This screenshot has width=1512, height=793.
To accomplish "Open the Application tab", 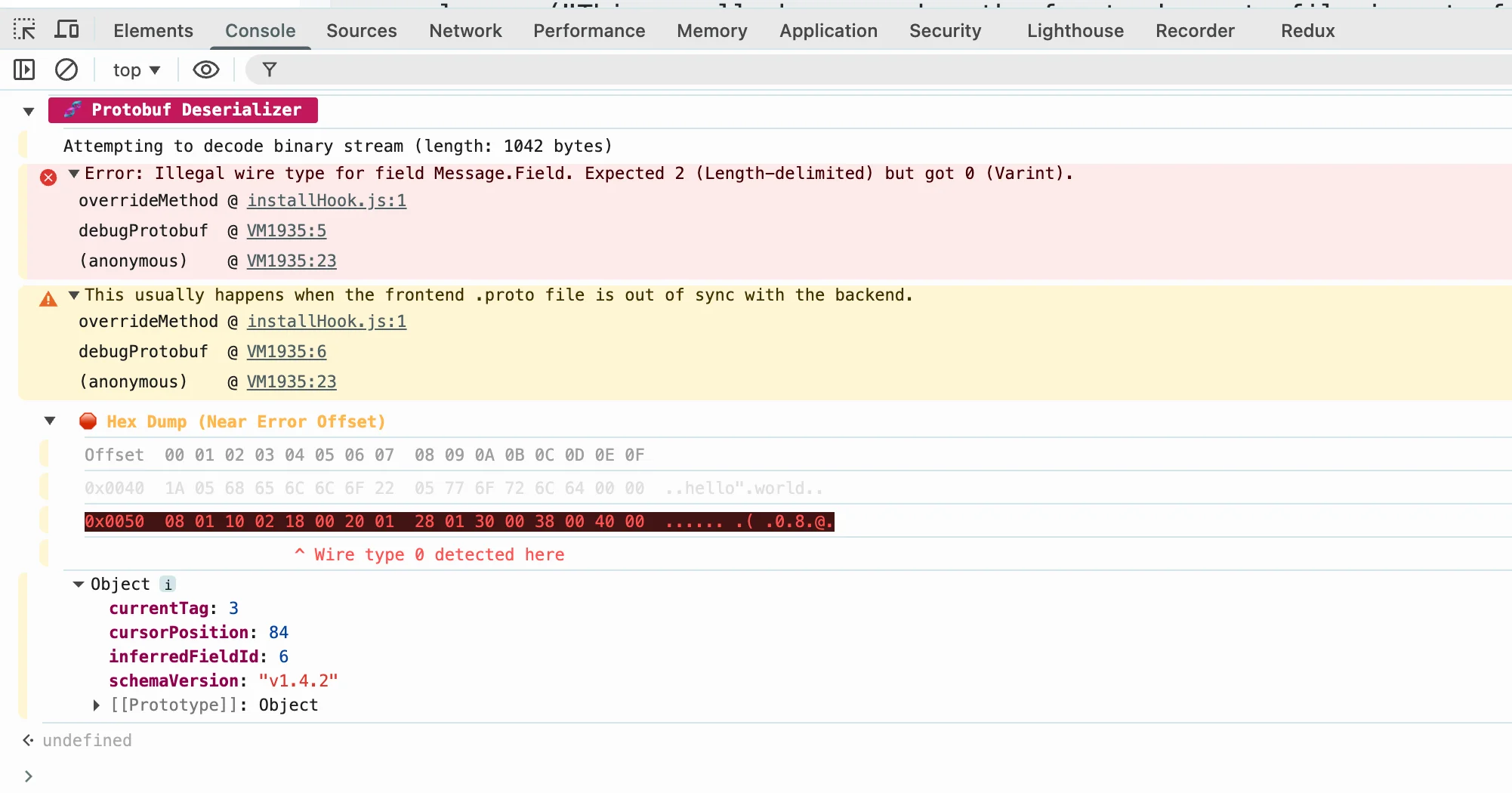I will [x=829, y=31].
